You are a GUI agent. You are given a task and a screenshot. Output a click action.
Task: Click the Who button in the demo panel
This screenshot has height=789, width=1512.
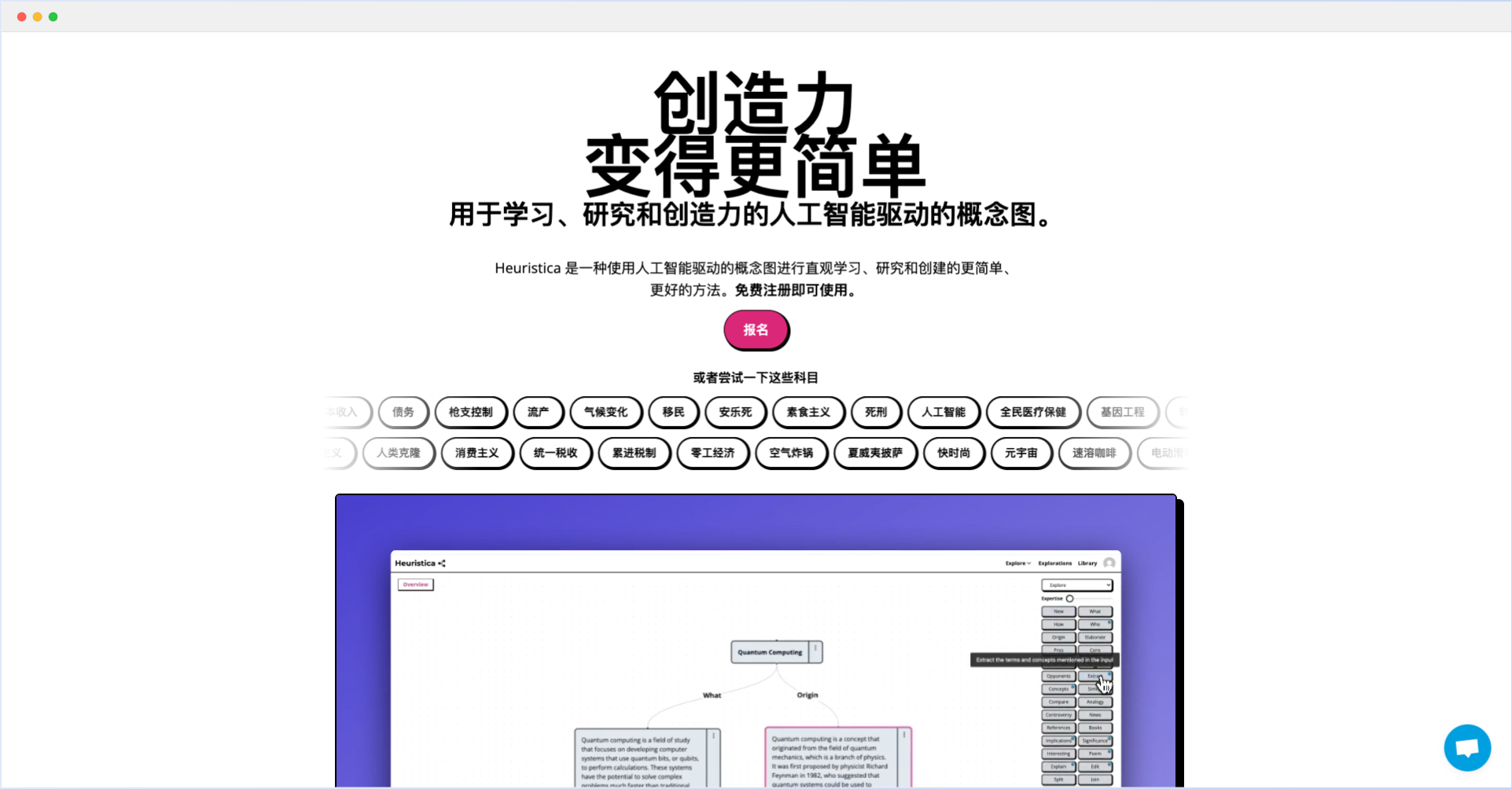point(1094,625)
